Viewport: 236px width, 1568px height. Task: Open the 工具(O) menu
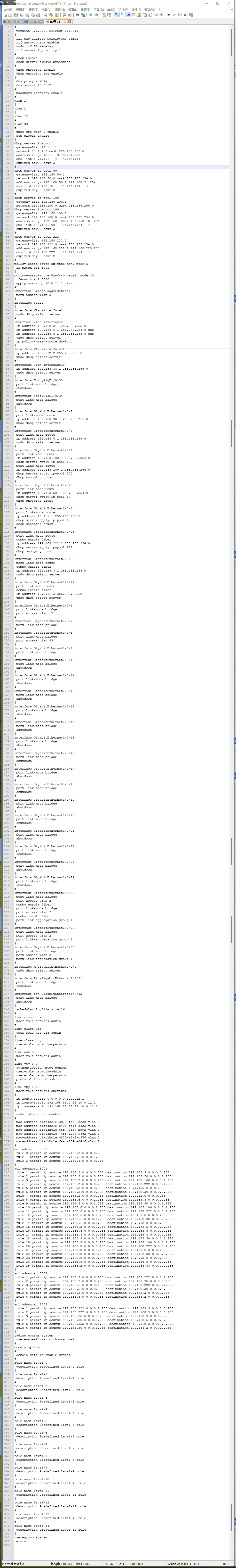[99, 10]
